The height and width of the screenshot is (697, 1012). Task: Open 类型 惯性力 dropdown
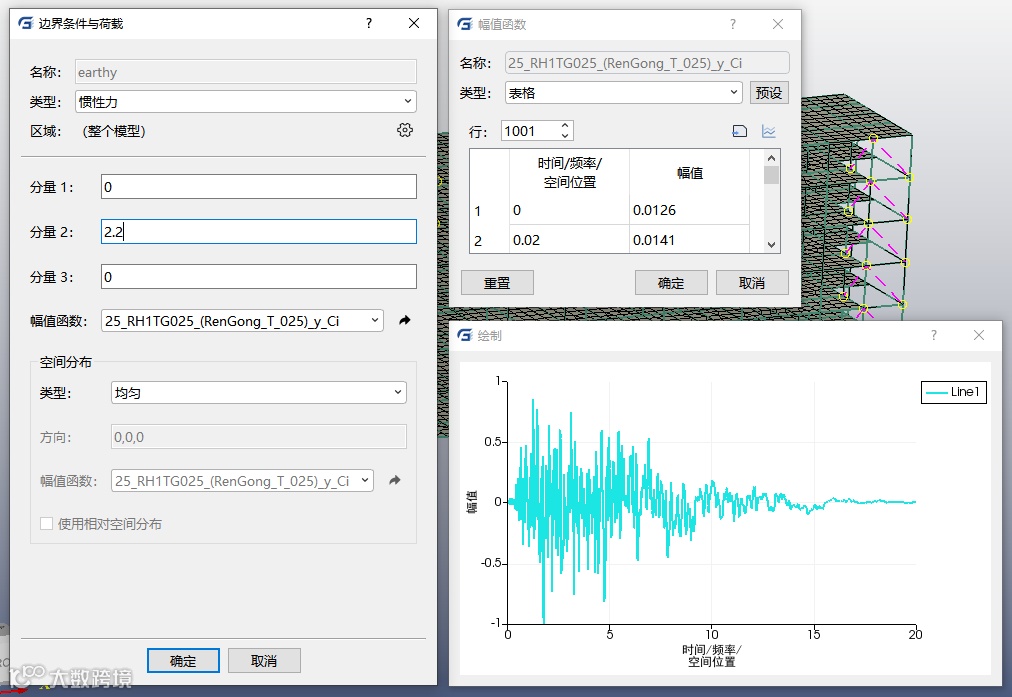pos(246,101)
